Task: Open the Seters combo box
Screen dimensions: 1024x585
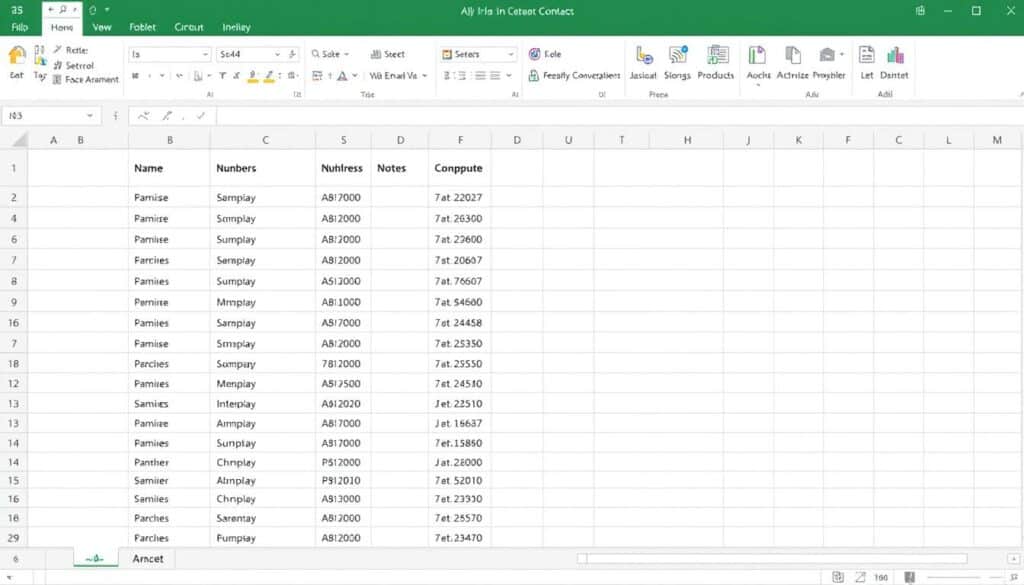Action: pos(479,54)
